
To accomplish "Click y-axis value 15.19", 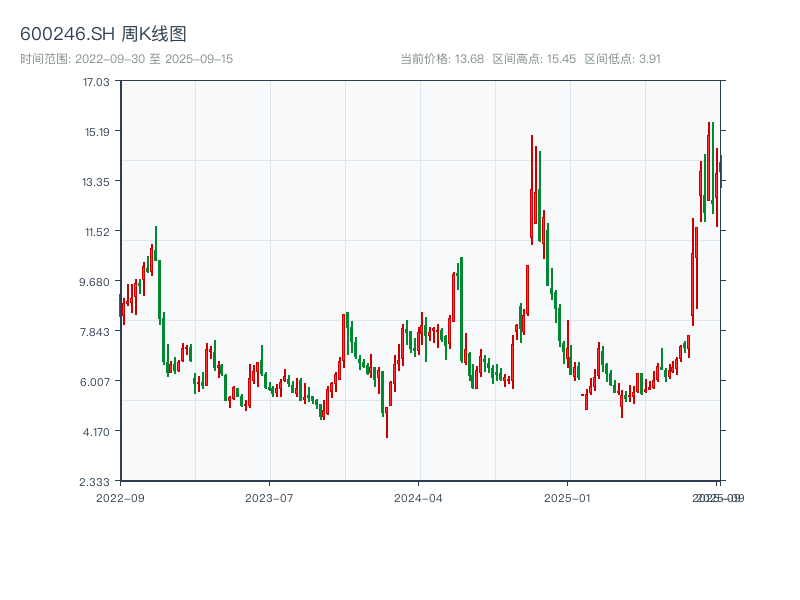I will pyautogui.click(x=97, y=132).
